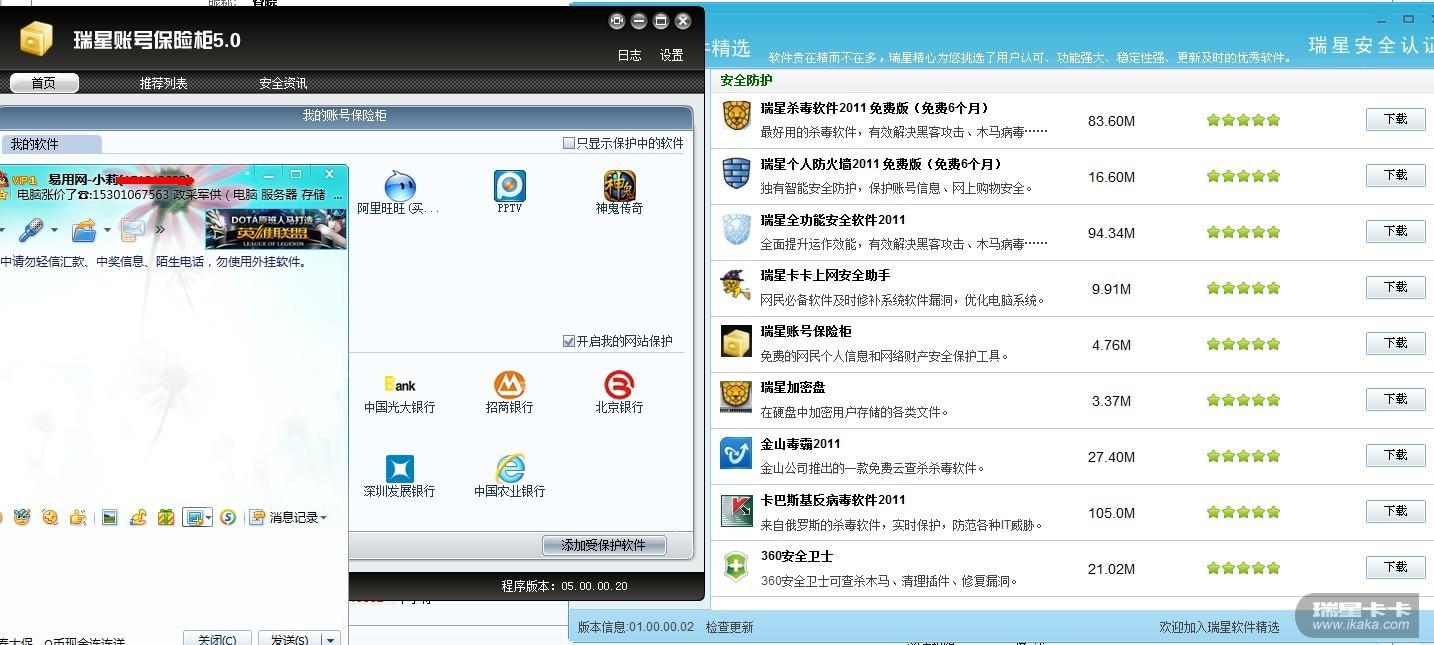Image resolution: width=1434 pixels, height=645 pixels.
Task: Toggle 只显示保护中的软件 checkbox
Action: (x=569, y=143)
